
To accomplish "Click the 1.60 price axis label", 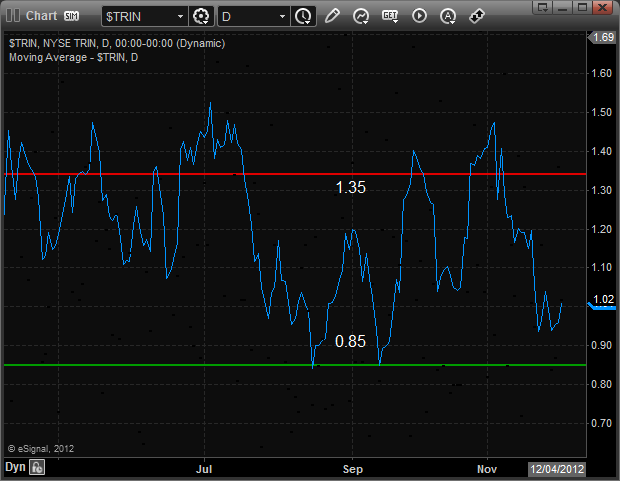I will point(601,73).
